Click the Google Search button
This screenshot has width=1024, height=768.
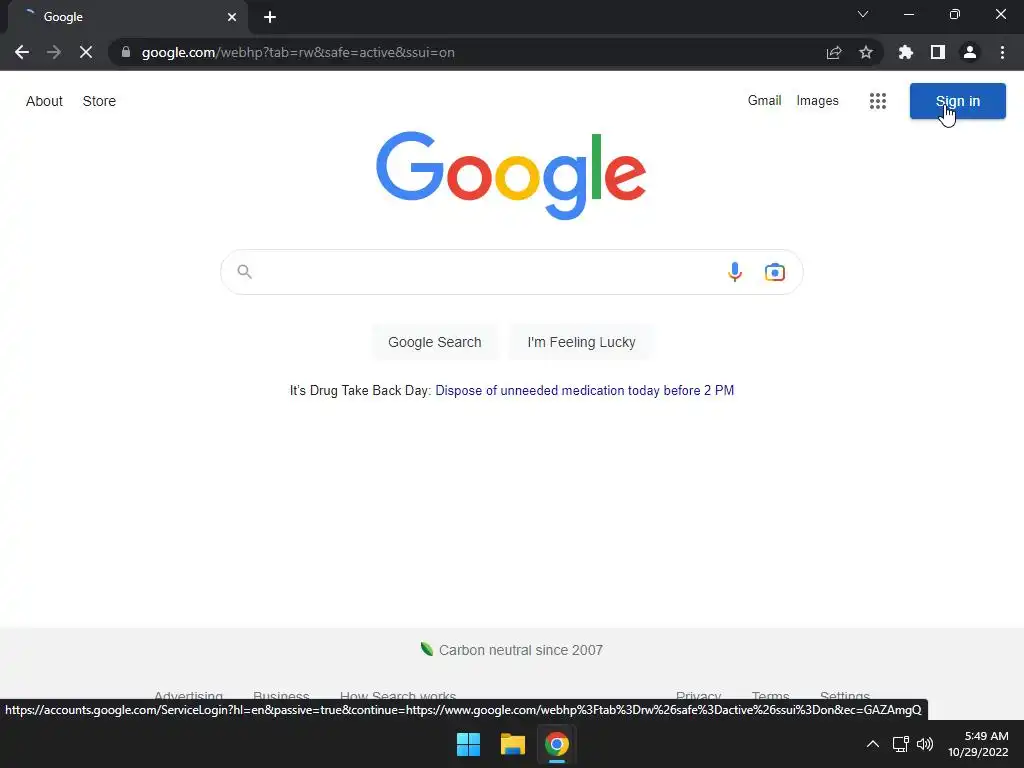[435, 342]
